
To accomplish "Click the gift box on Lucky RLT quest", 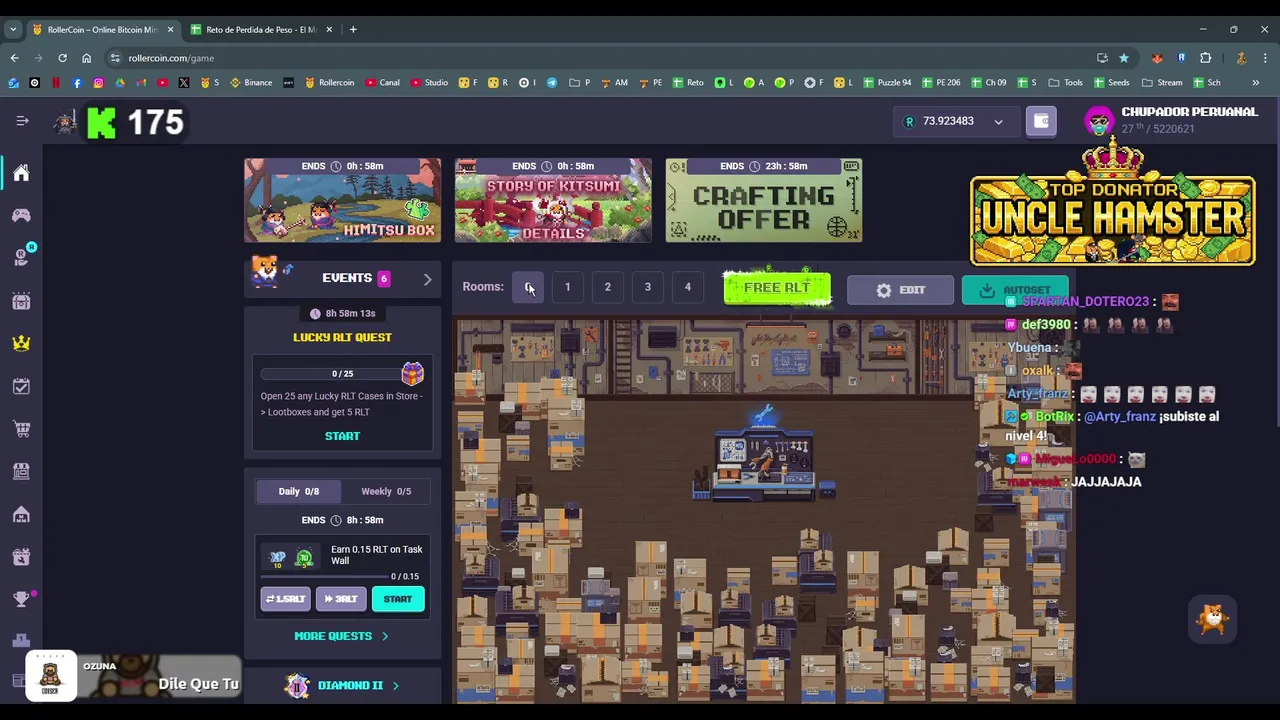I will pos(412,373).
